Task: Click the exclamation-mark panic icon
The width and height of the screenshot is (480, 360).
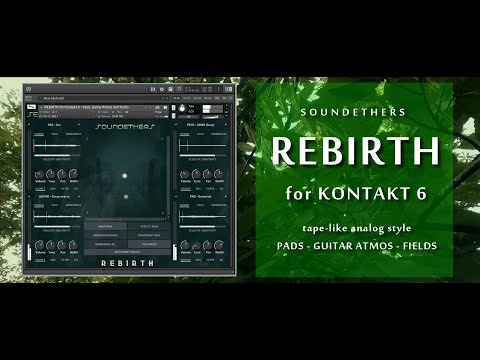Action: coord(219,89)
